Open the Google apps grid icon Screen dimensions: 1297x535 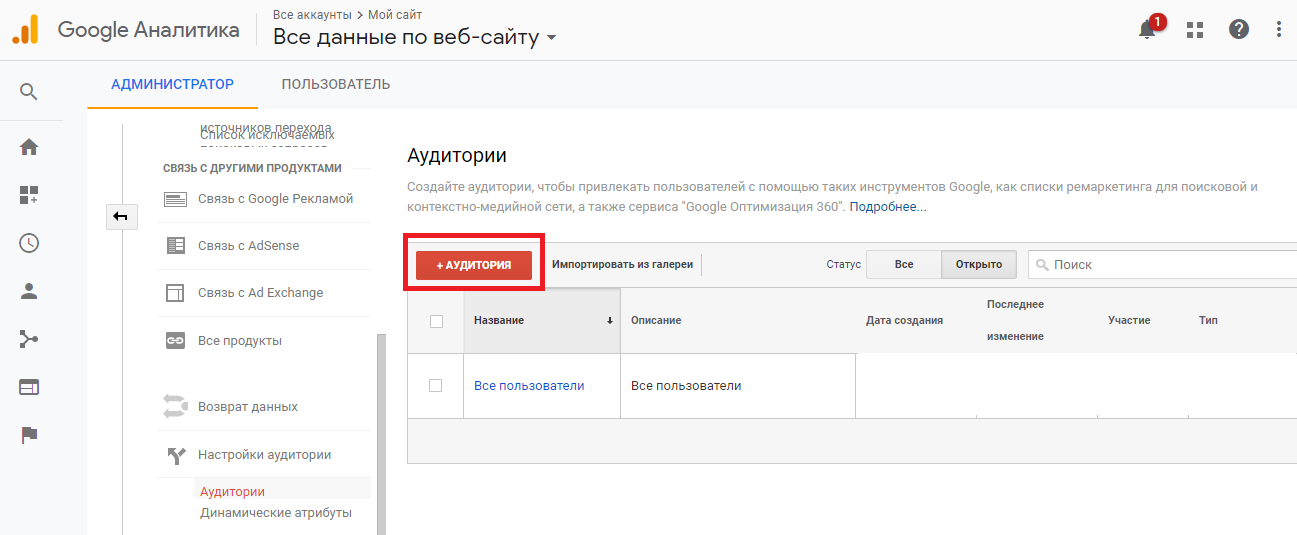(x=1194, y=30)
